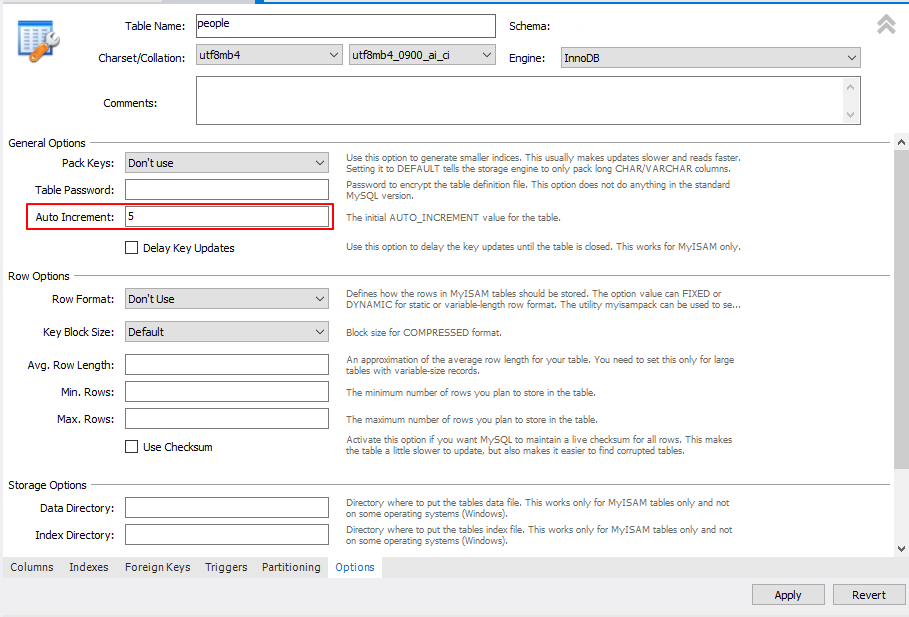Click inside the highlighted Auto Increment field

tap(227, 216)
